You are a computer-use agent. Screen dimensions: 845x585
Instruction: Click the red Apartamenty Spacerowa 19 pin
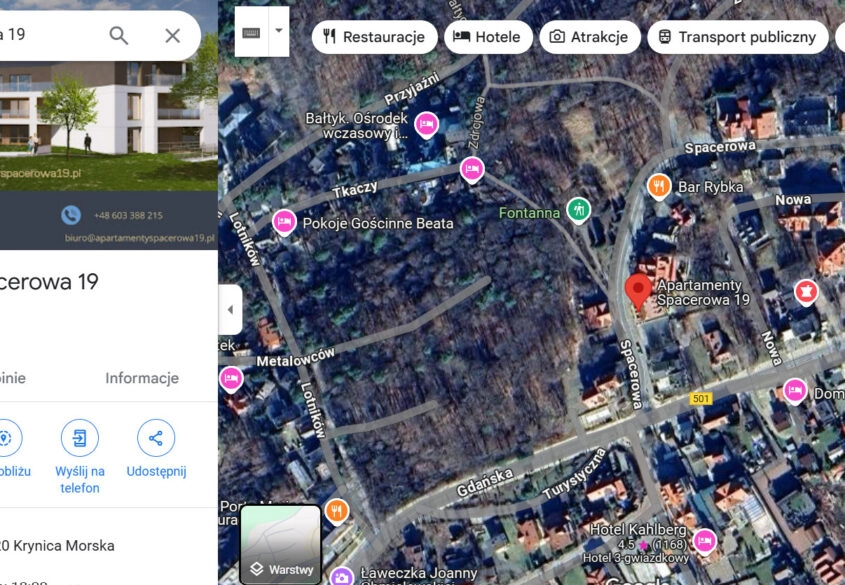pyautogui.click(x=638, y=291)
